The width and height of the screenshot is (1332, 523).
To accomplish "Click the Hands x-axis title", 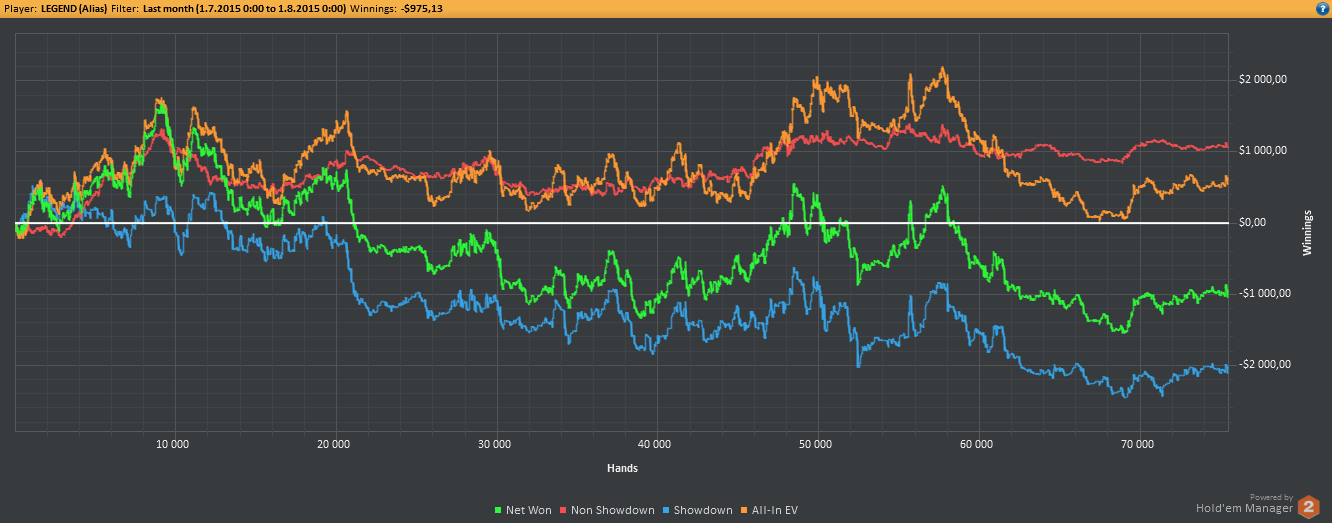I will tap(622, 468).
